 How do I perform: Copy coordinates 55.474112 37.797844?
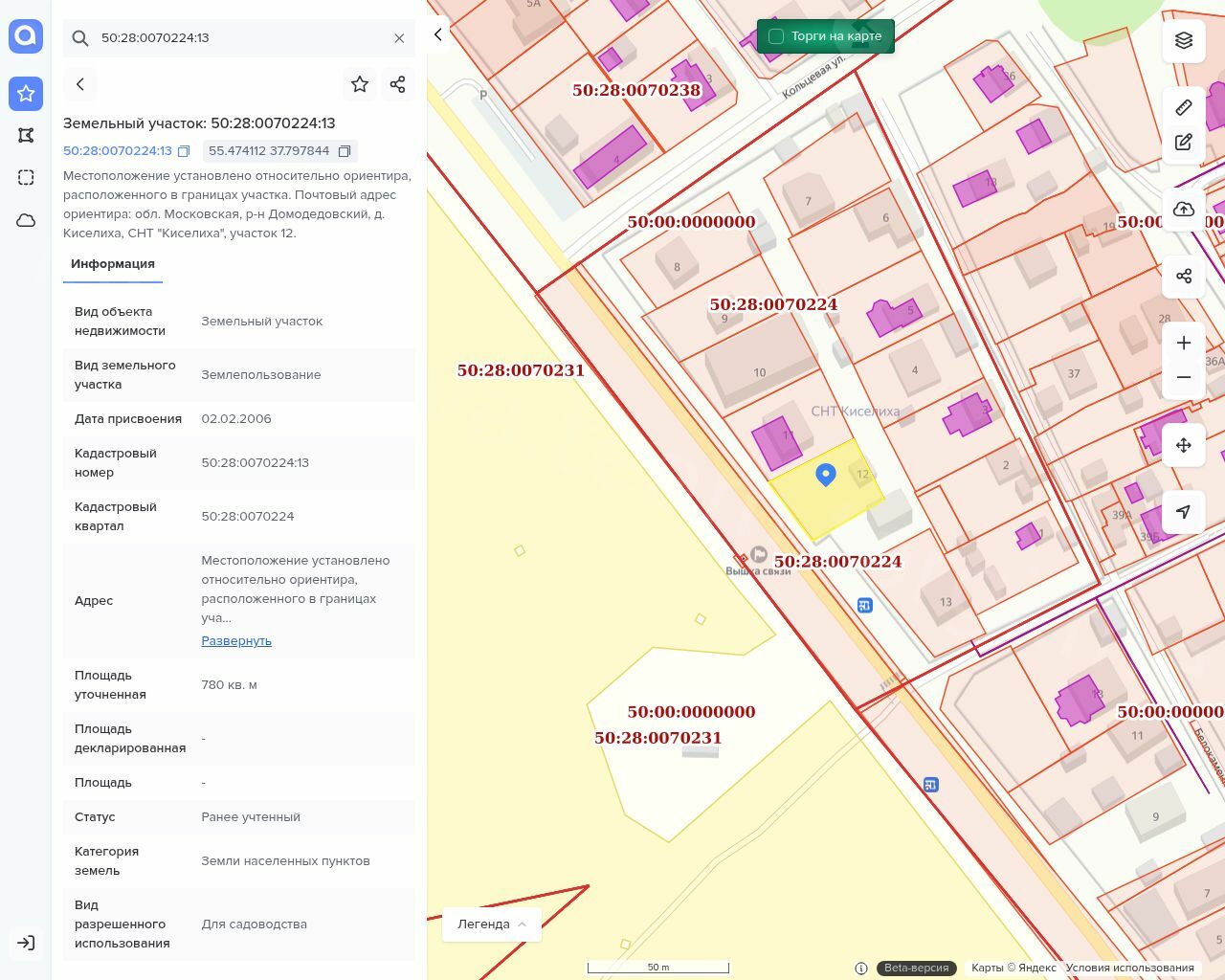click(345, 151)
